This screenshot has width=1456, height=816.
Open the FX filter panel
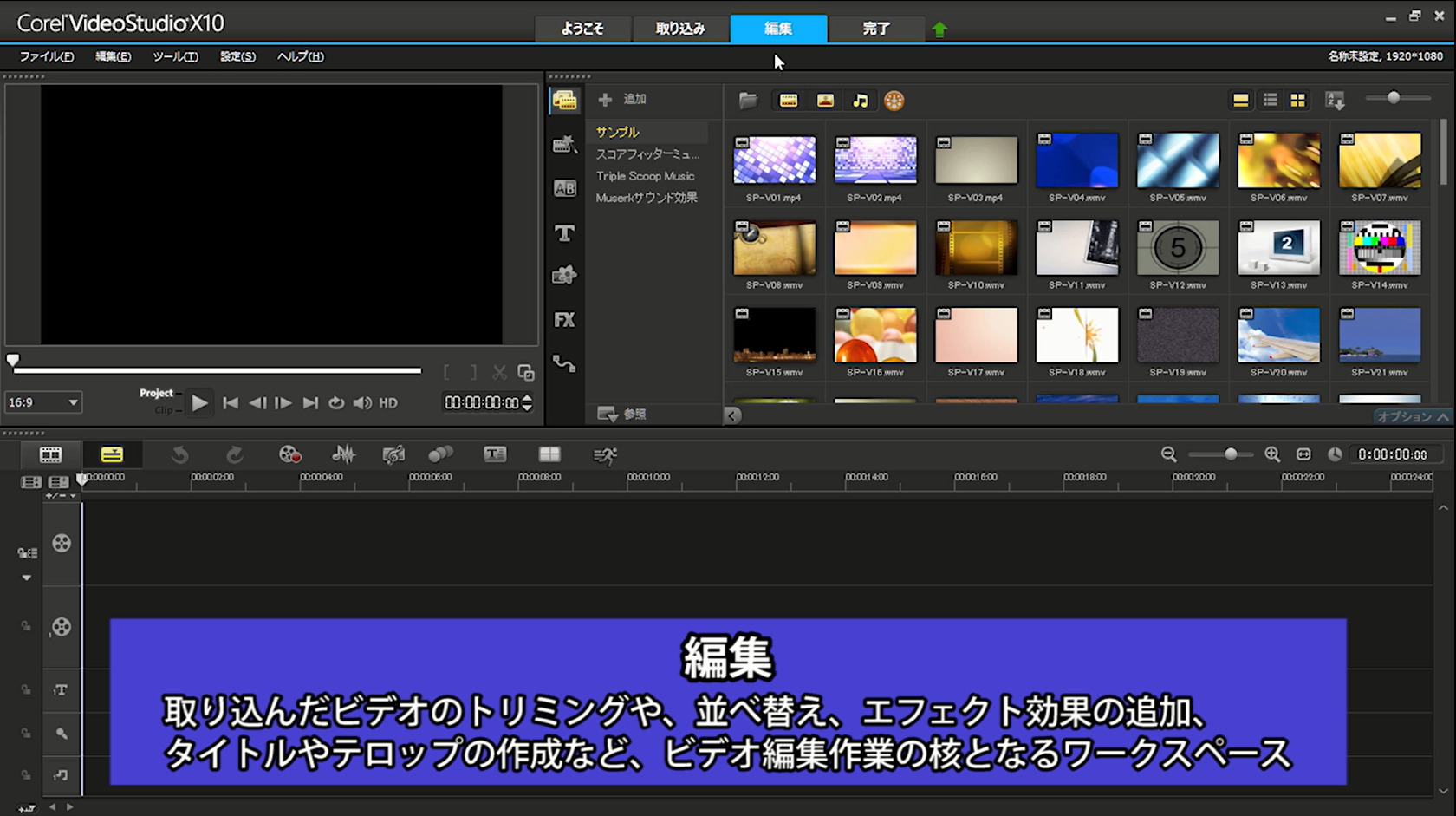point(564,320)
